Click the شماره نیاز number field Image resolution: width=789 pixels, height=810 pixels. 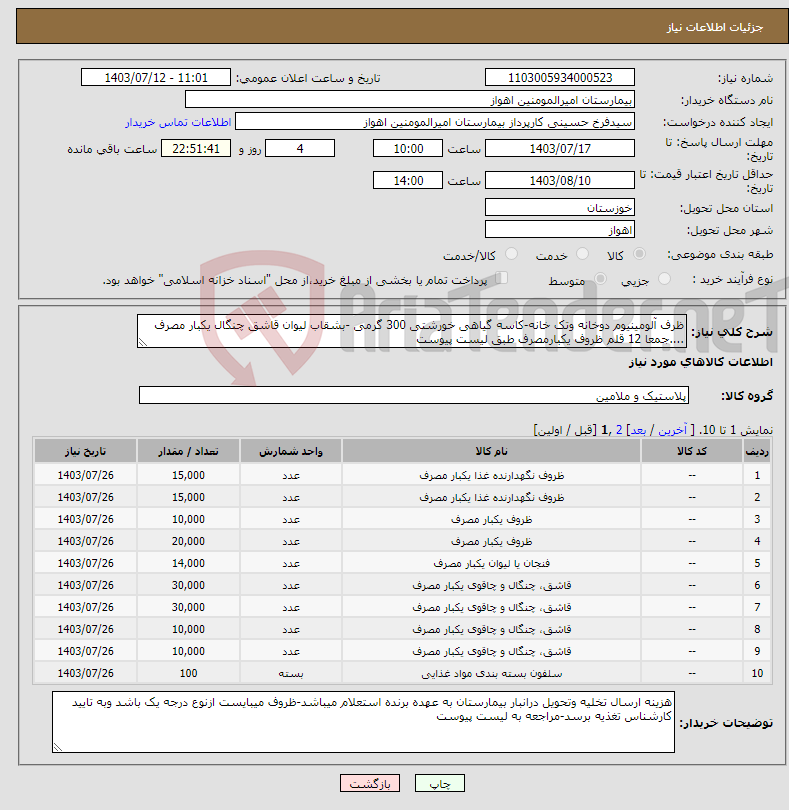[x=560, y=77]
